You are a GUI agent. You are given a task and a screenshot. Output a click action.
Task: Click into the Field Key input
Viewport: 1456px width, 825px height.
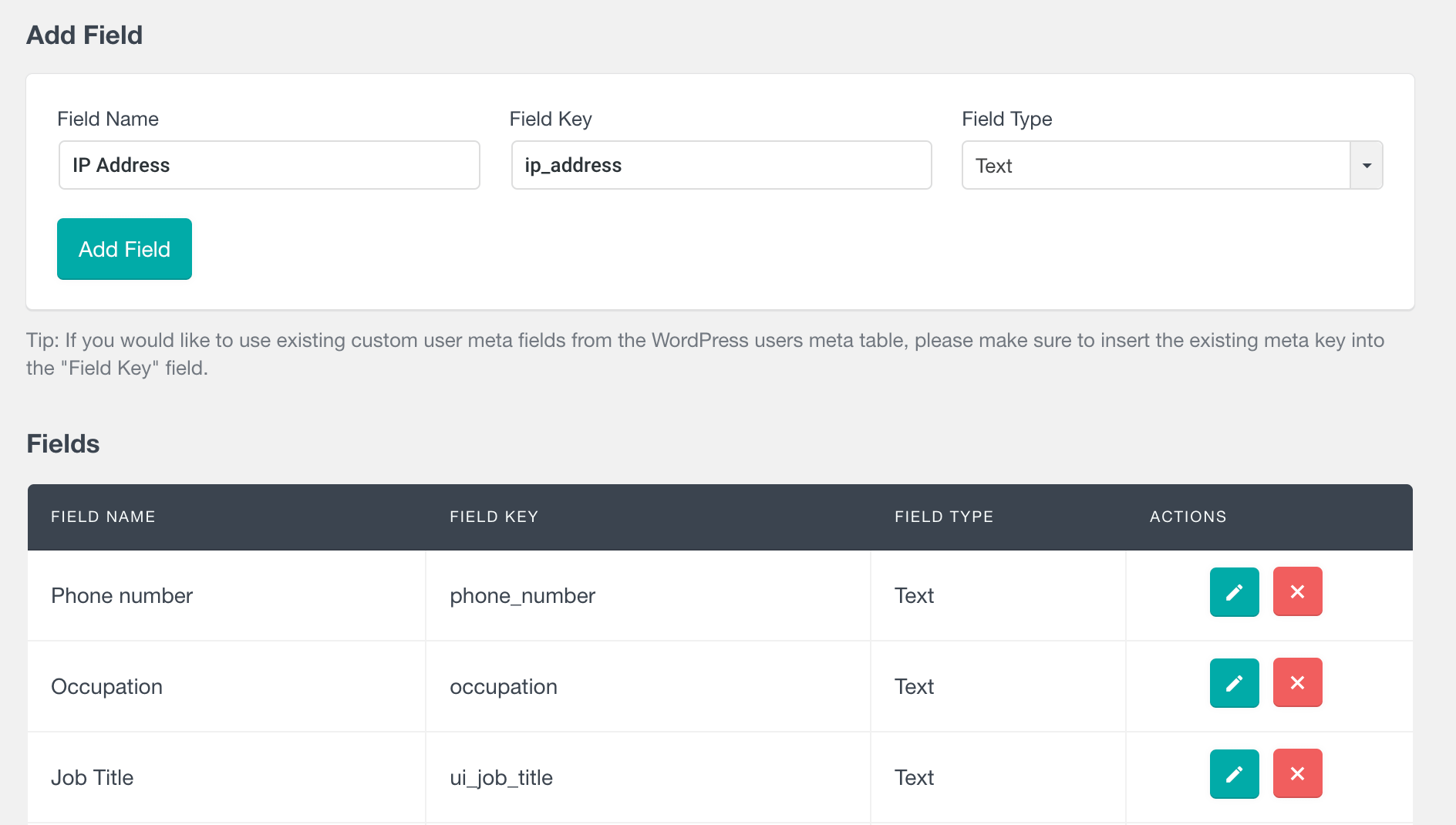click(721, 166)
